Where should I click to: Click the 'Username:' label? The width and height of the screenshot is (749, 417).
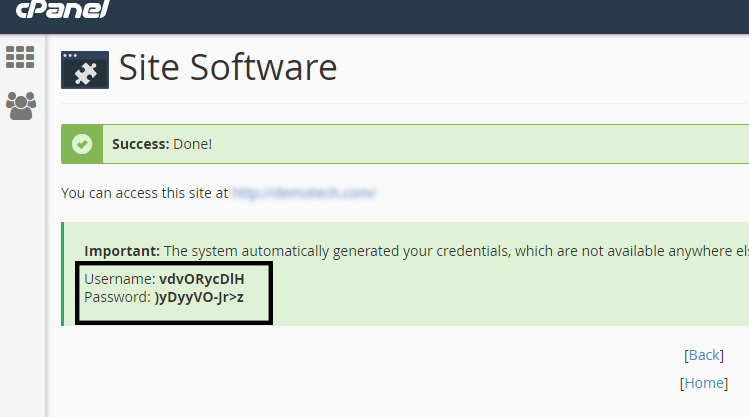click(119, 279)
